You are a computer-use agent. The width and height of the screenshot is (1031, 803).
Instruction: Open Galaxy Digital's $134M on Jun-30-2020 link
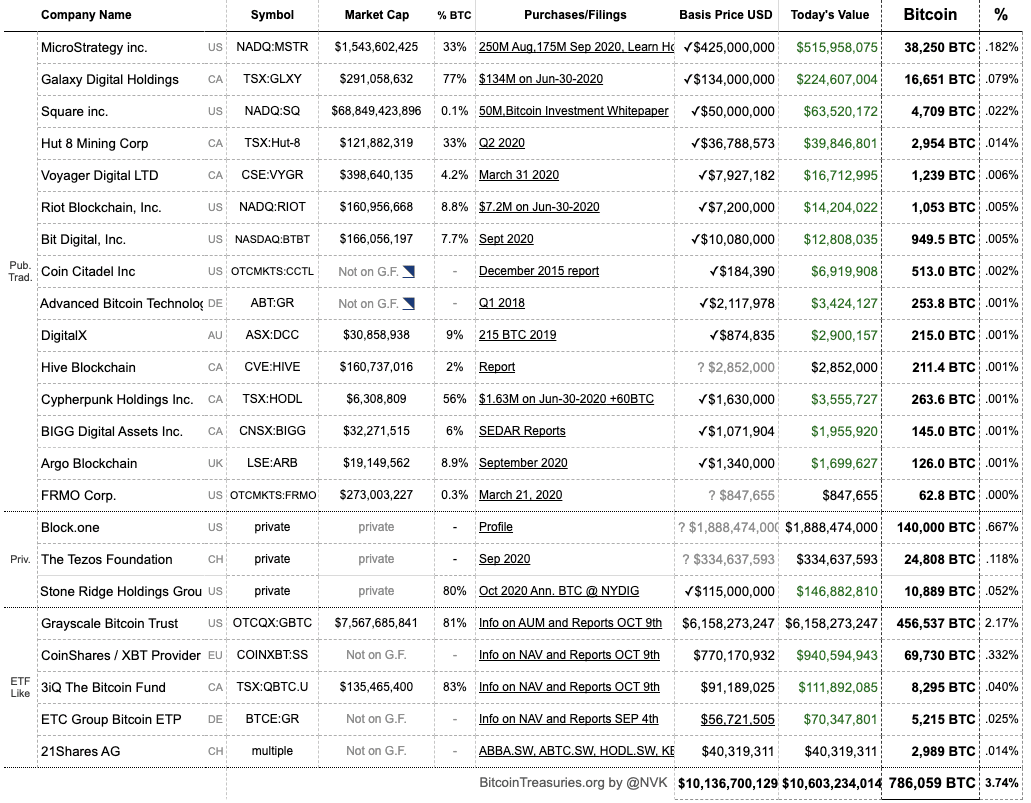click(x=540, y=79)
